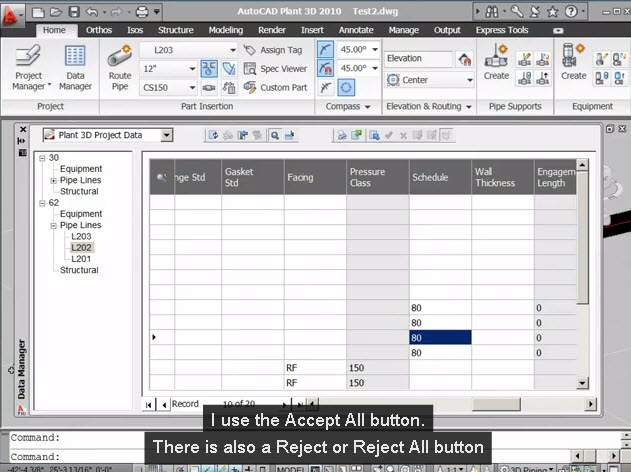Collapse the 30 tree node
Screen dimensions: 631x472
coord(42,158)
